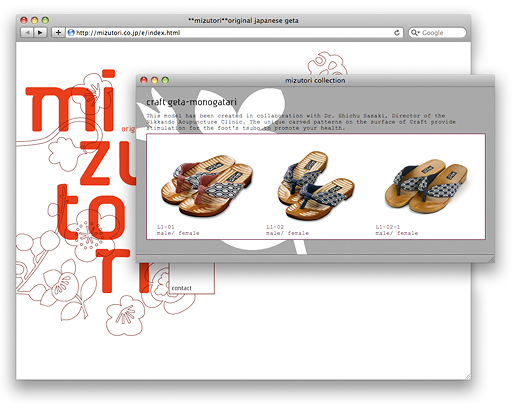Zoom the mizutori collection window

pos(165,80)
